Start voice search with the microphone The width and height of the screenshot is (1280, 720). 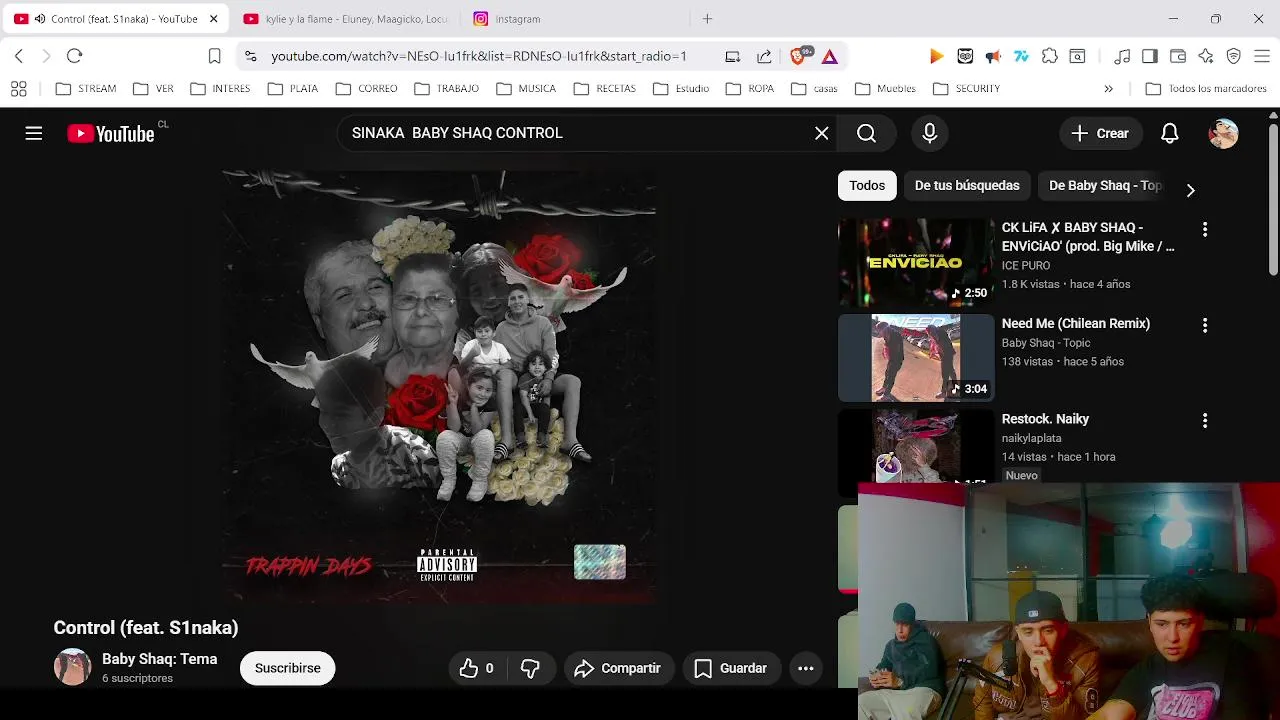coord(930,133)
